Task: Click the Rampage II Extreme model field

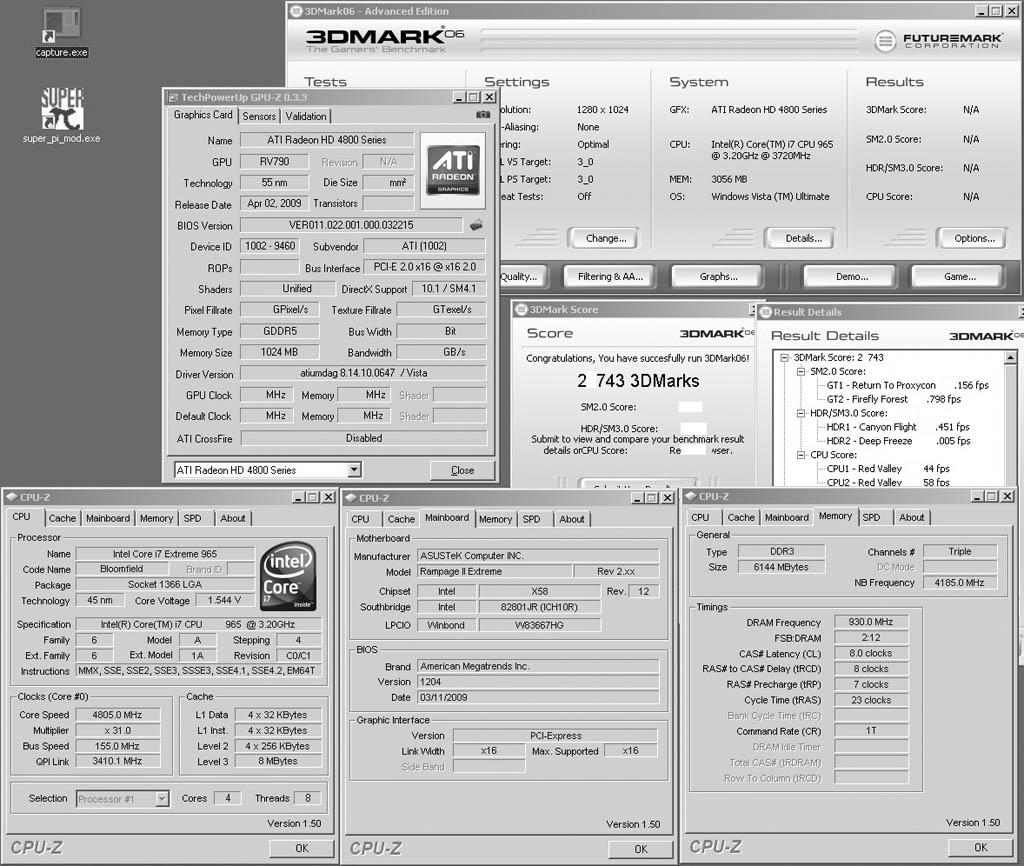Action: pos(494,571)
